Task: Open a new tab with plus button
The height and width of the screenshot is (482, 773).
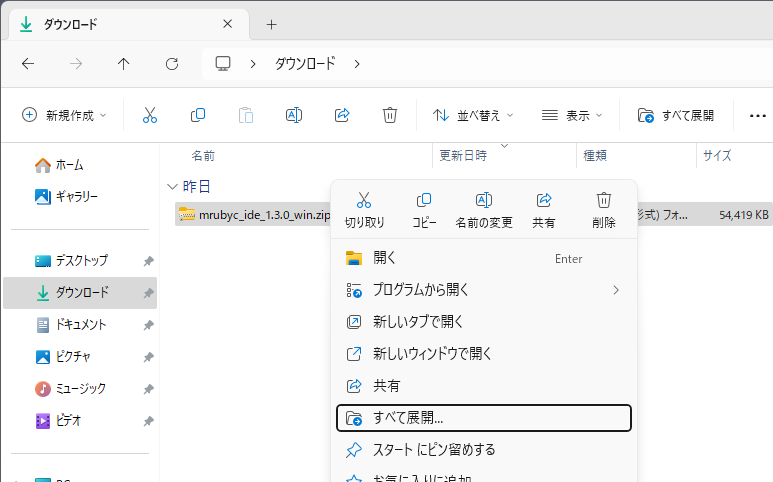Action: 271,24
